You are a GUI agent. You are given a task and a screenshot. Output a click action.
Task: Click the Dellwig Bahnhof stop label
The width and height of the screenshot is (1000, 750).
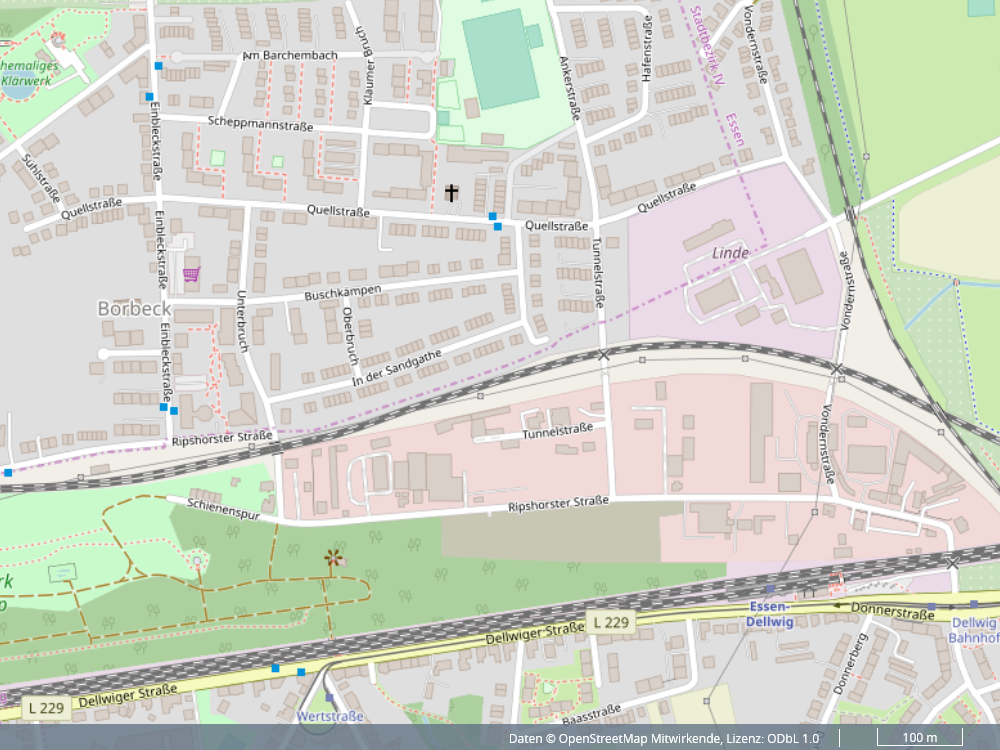click(x=974, y=629)
